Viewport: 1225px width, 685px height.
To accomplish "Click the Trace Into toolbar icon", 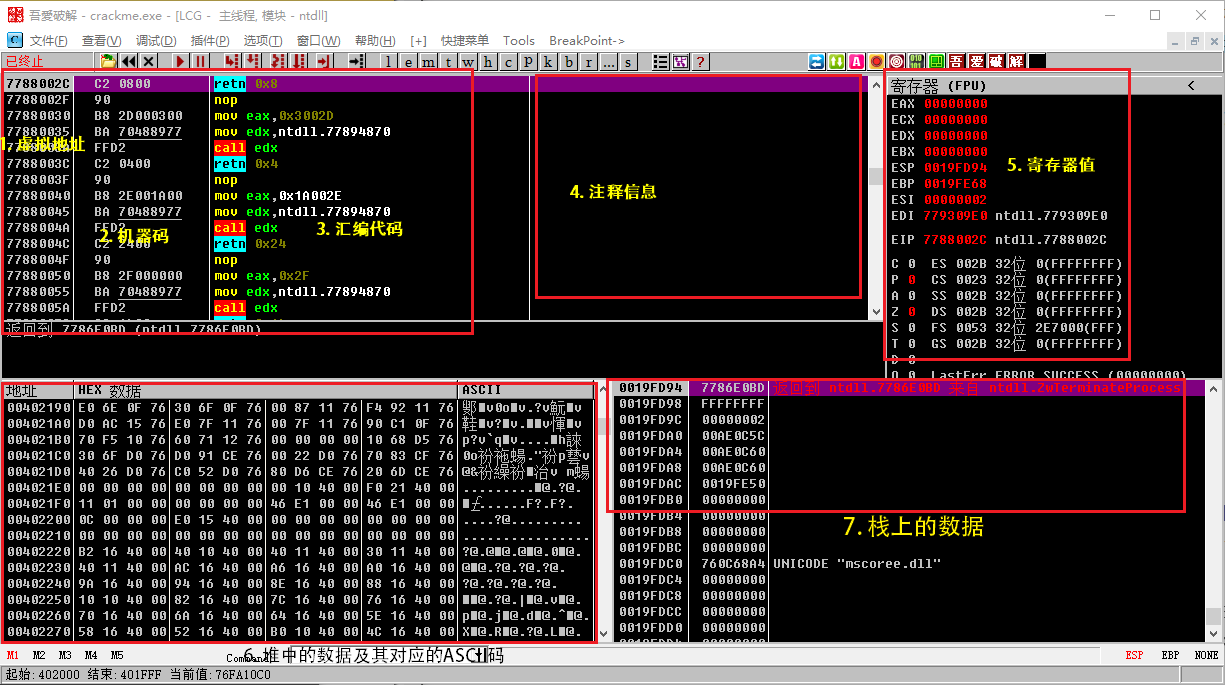I will tap(277, 62).
